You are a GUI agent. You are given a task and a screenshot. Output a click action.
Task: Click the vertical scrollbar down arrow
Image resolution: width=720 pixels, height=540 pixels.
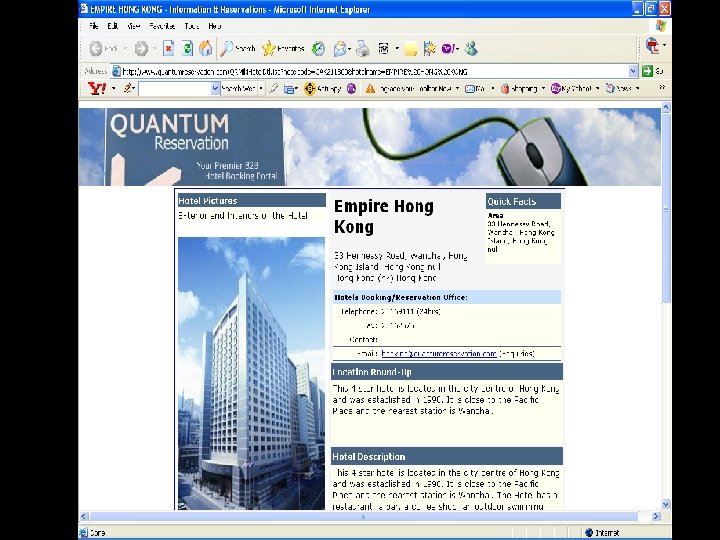point(666,504)
